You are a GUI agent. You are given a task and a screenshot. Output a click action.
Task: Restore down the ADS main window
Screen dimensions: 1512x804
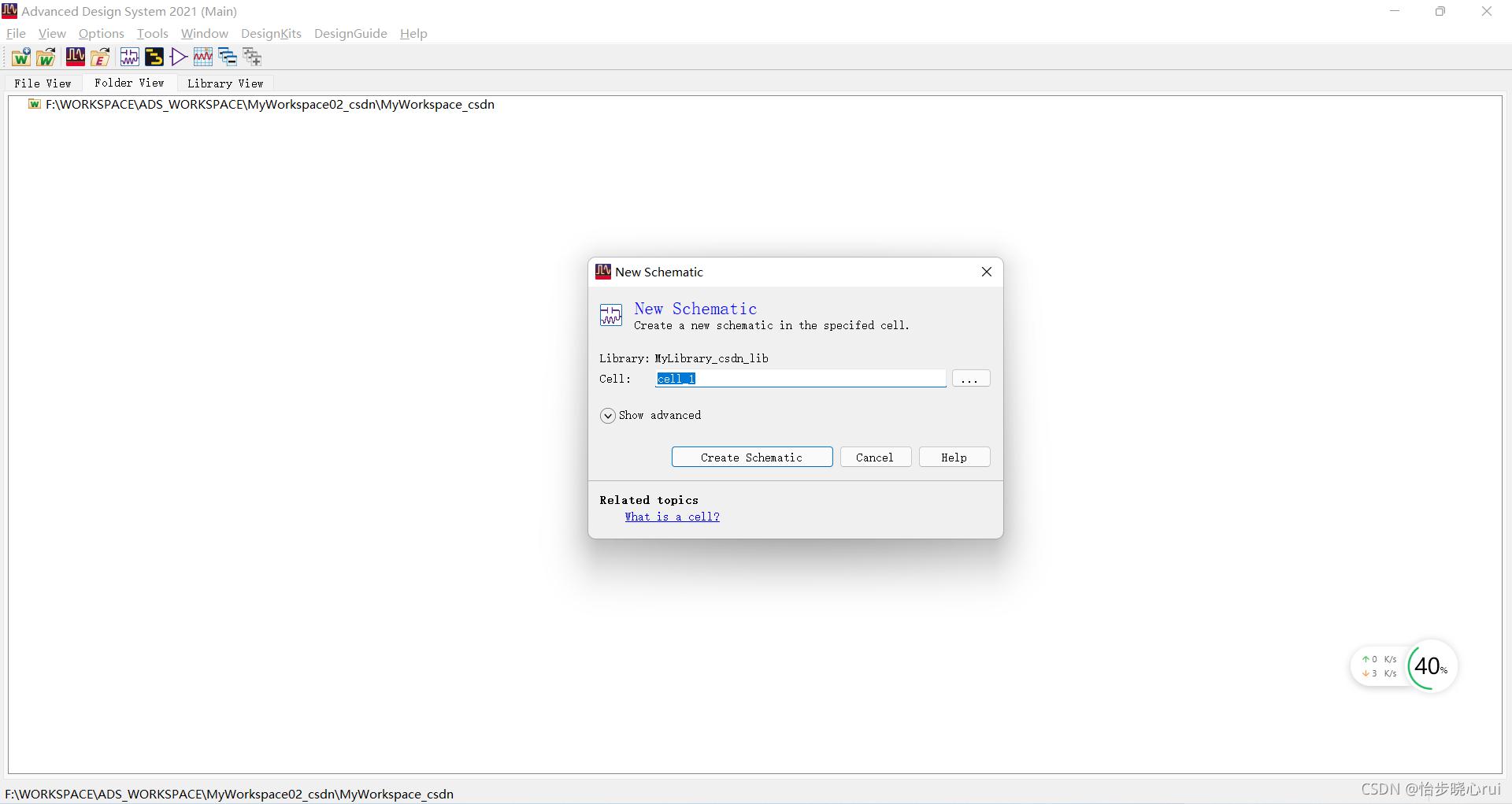[x=1440, y=11]
